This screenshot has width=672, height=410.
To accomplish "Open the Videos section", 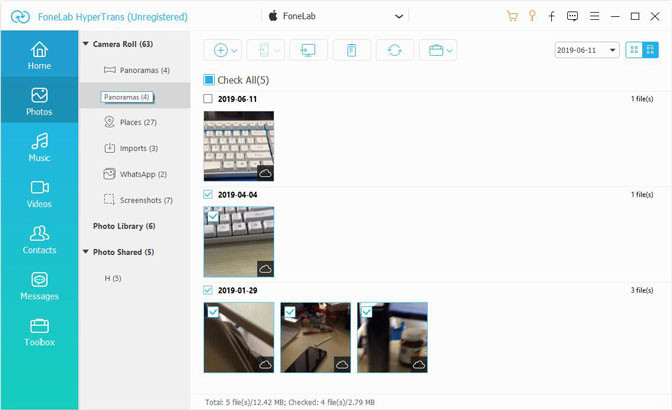I will click(39, 193).
